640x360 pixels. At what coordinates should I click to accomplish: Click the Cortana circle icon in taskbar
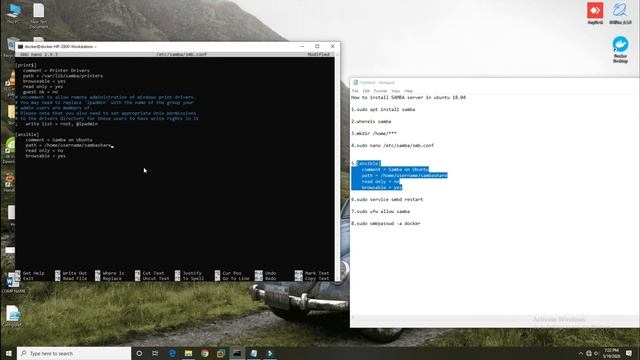(x=139, y=353)
